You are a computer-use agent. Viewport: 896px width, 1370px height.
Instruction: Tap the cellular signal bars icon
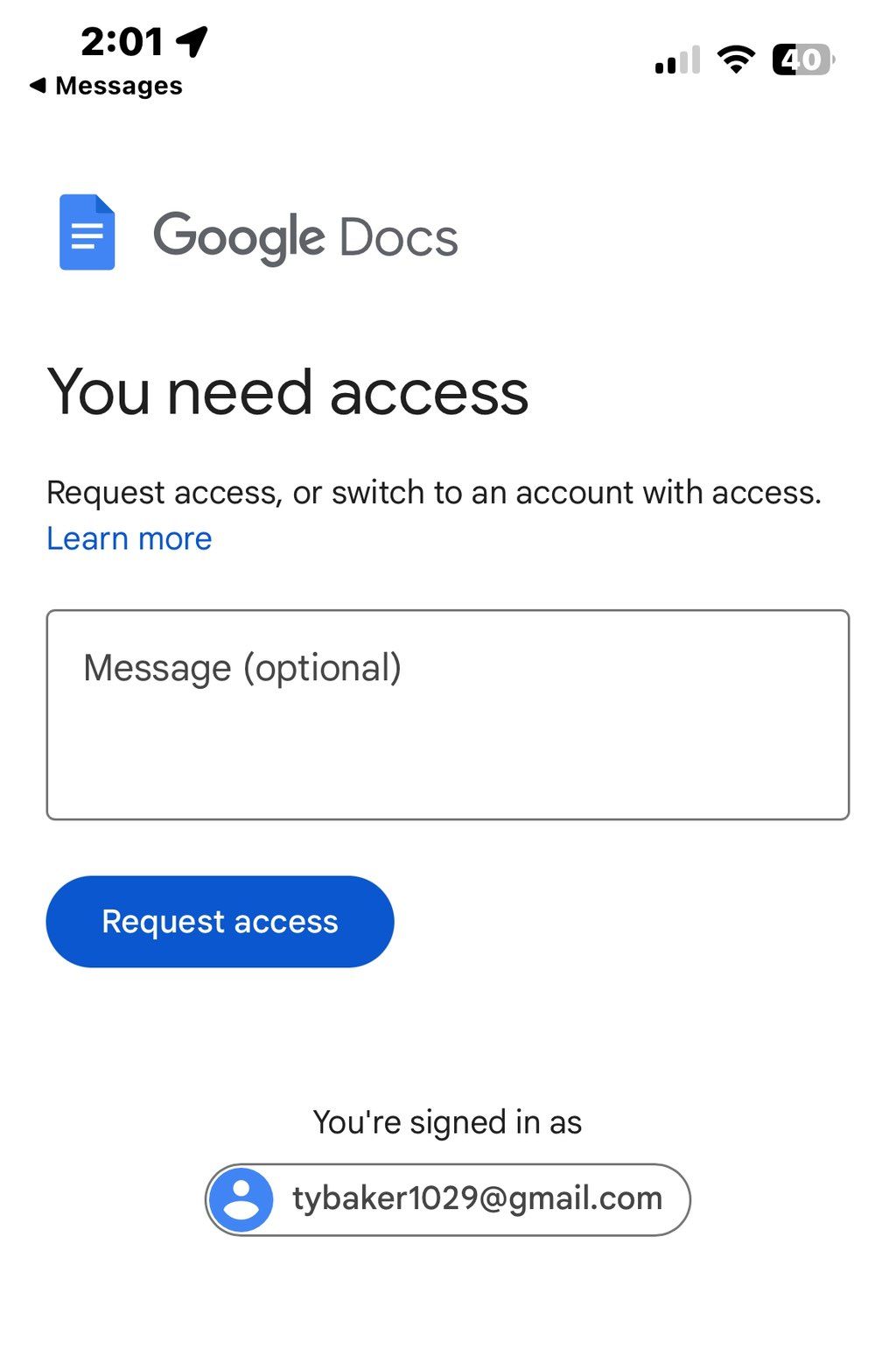[677, 60]
